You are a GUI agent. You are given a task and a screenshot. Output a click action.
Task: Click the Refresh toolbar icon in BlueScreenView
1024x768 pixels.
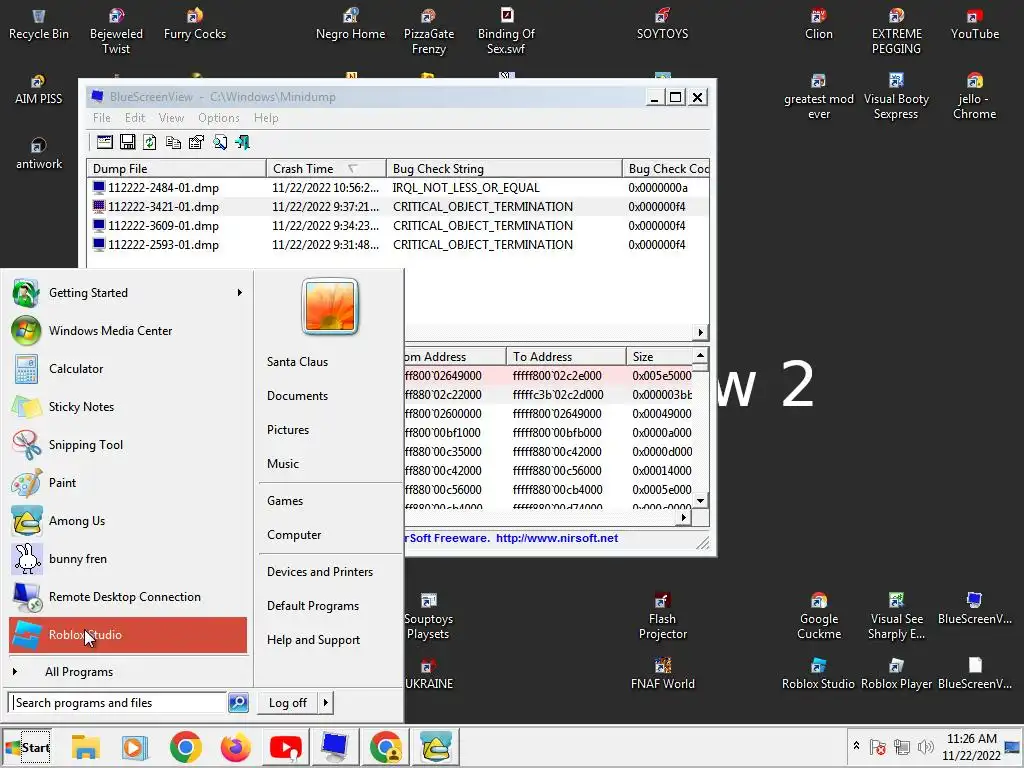(x=150, y=142)
